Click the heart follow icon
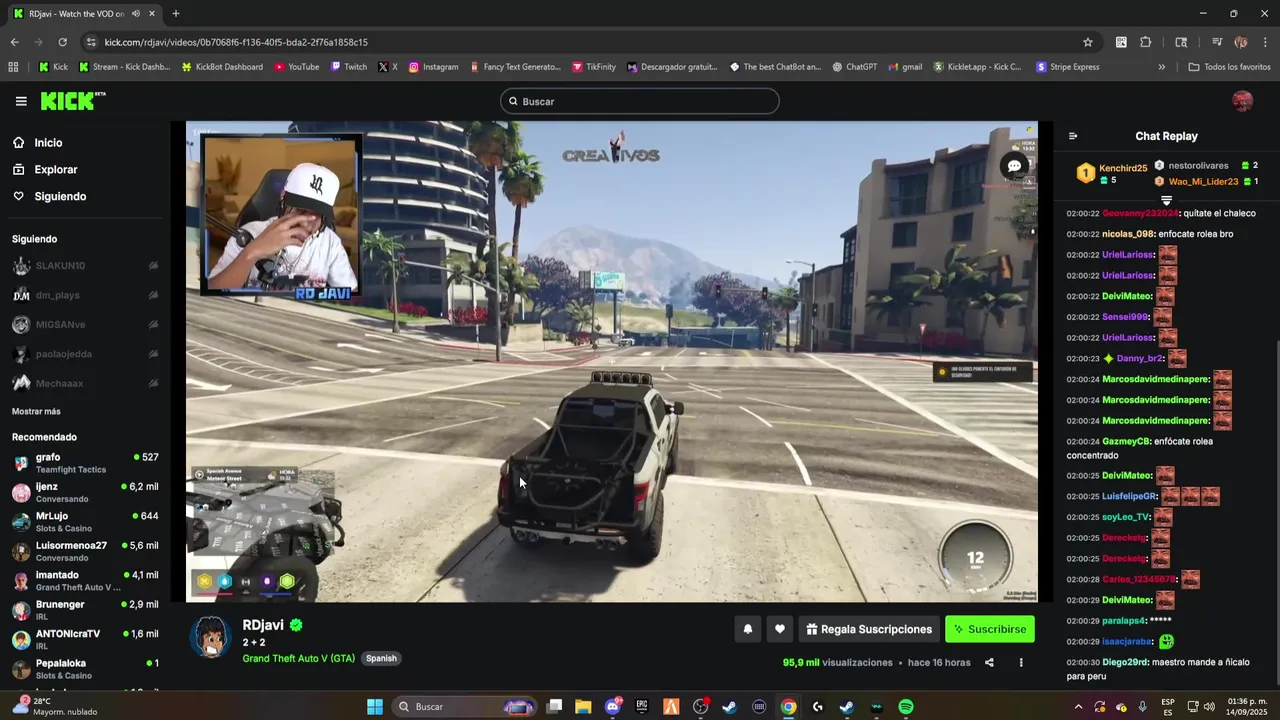1280x720 pixels. [x=780, y=629]
